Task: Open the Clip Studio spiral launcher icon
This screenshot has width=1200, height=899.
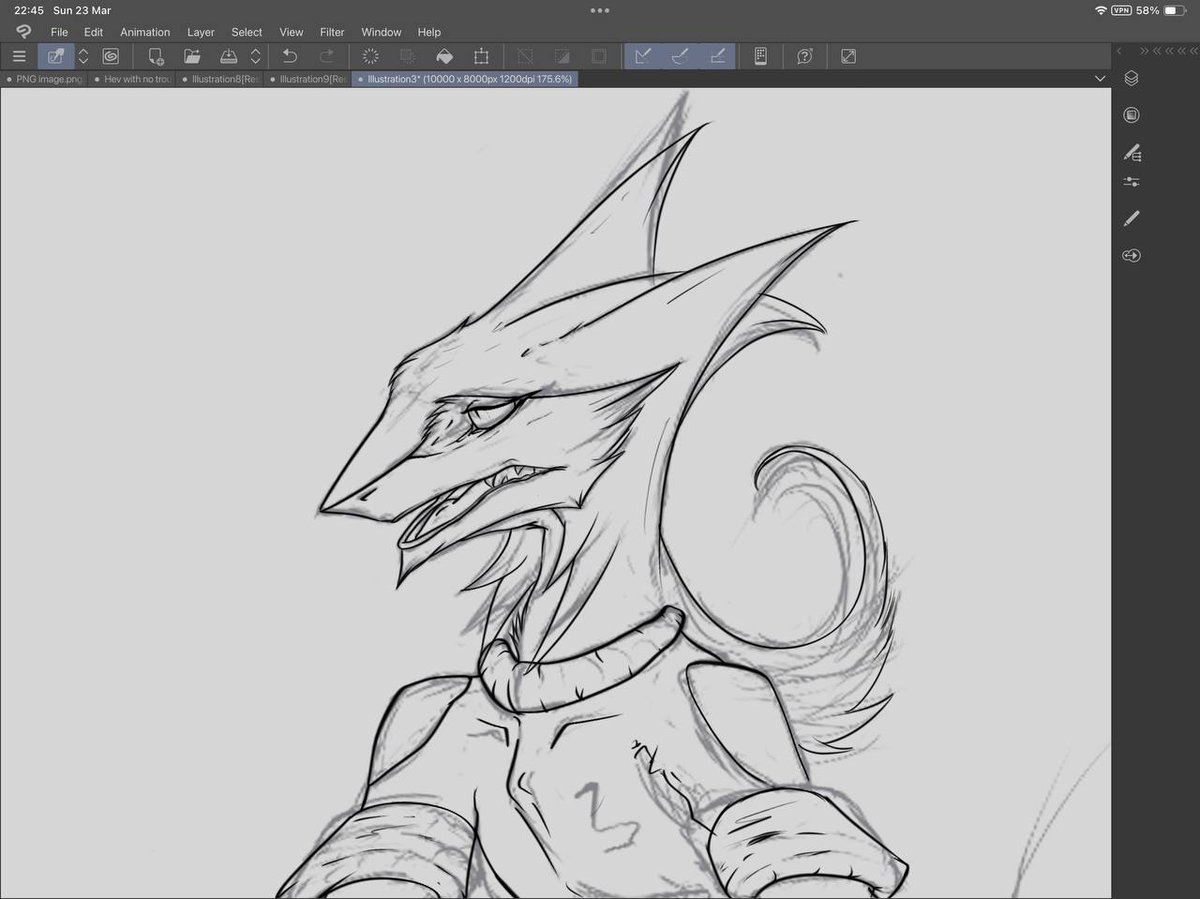Action: (110, 56)
